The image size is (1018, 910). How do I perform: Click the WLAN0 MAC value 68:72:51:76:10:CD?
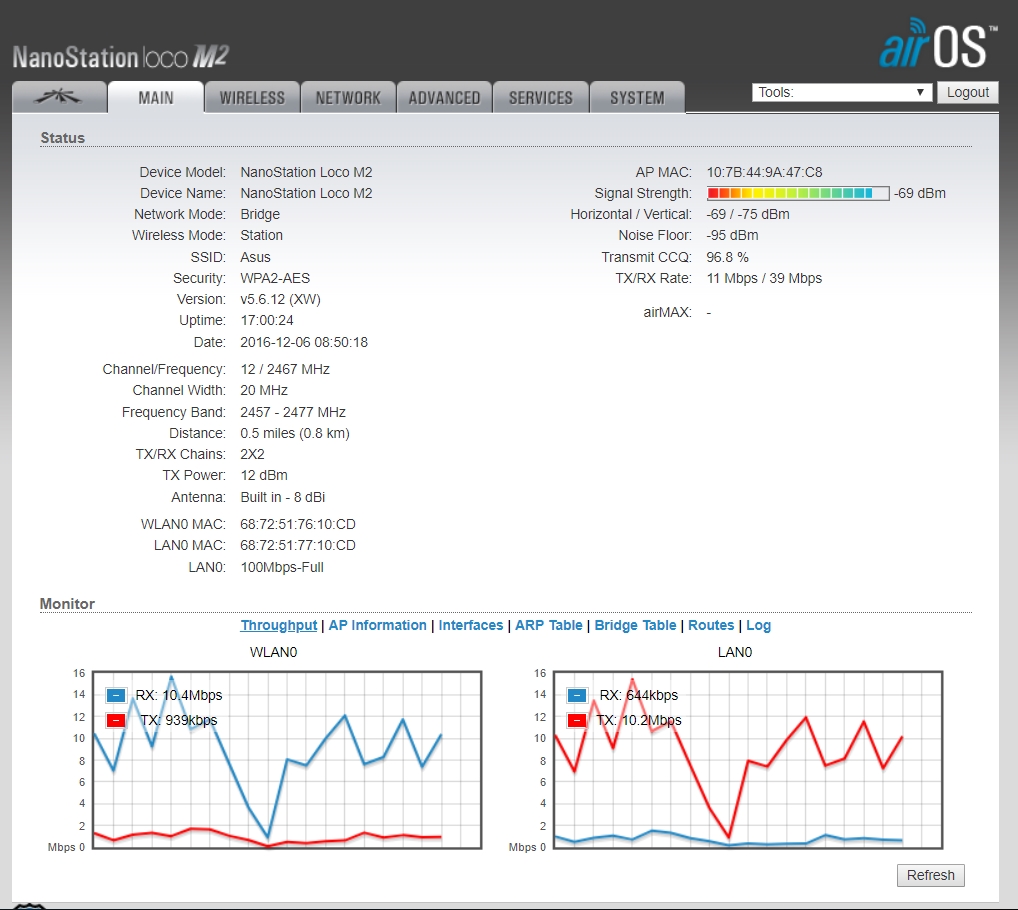pyautogui.click(x=298, y=524)
